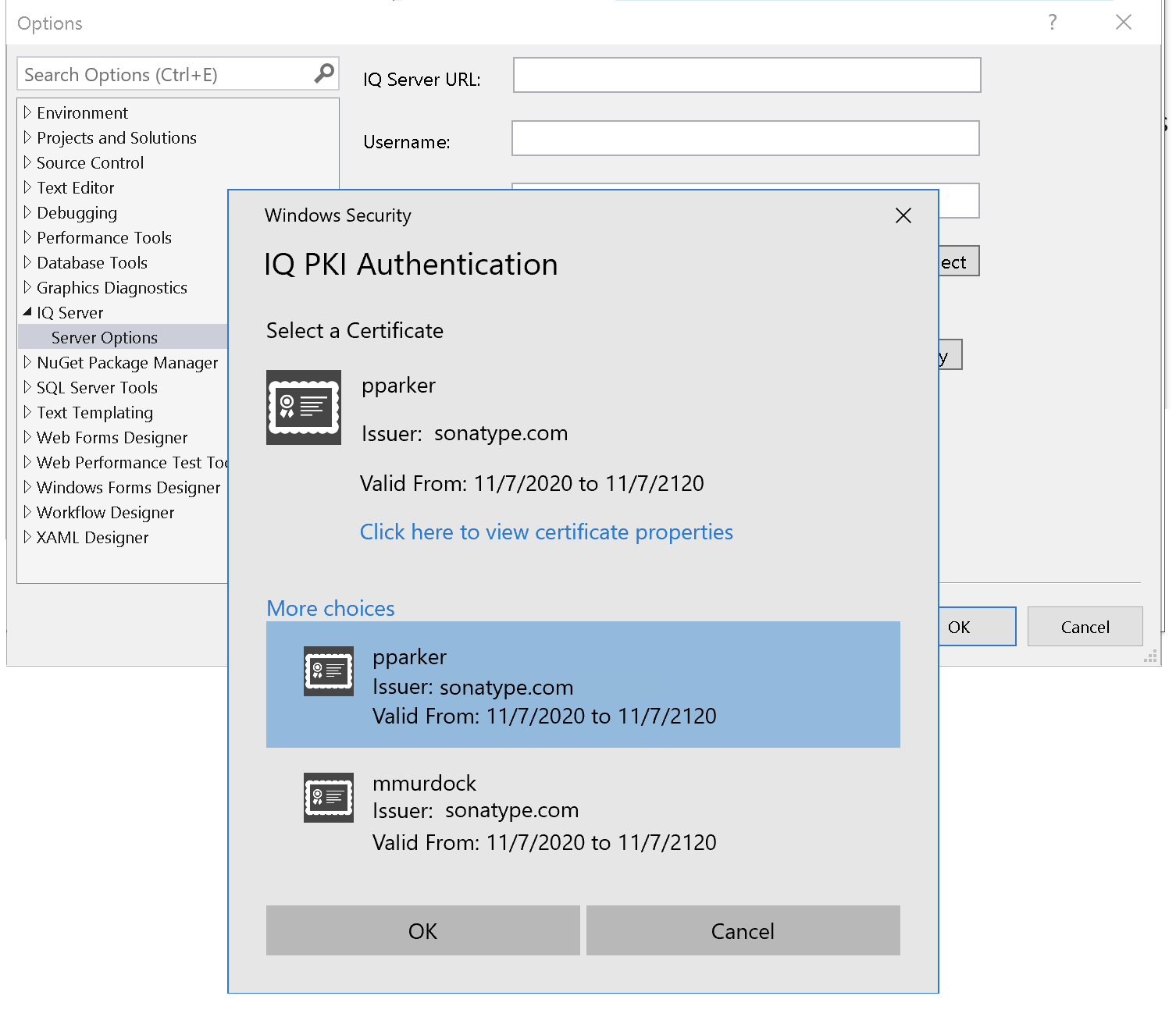Viewport: 1176px width, 1010px height.
Task: Expand the Windows Forms Designer node
Action: (27, 487)
